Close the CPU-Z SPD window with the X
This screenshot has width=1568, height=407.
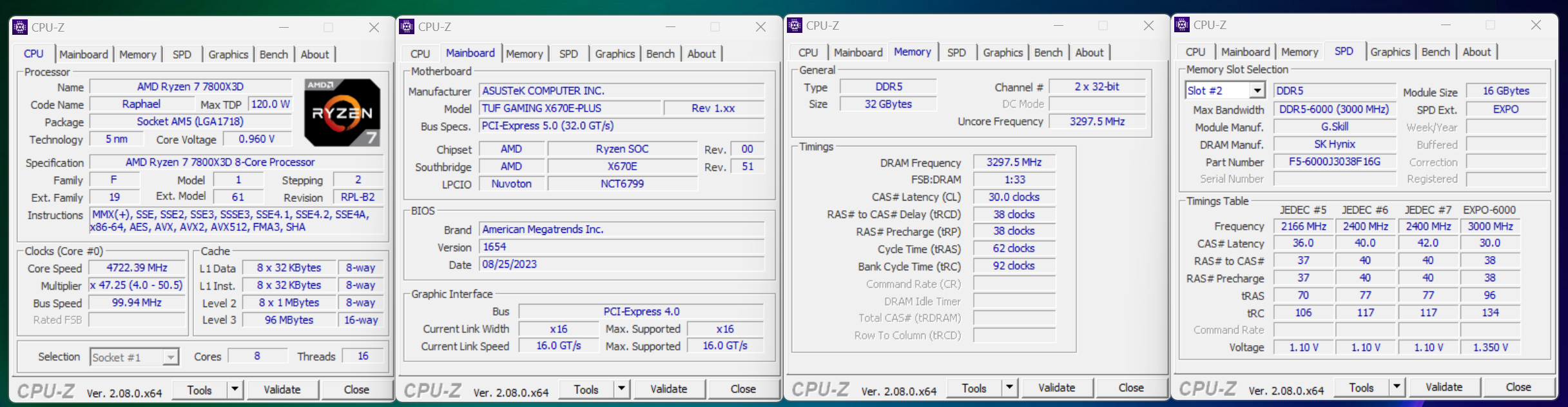[x=1536, y=25]
